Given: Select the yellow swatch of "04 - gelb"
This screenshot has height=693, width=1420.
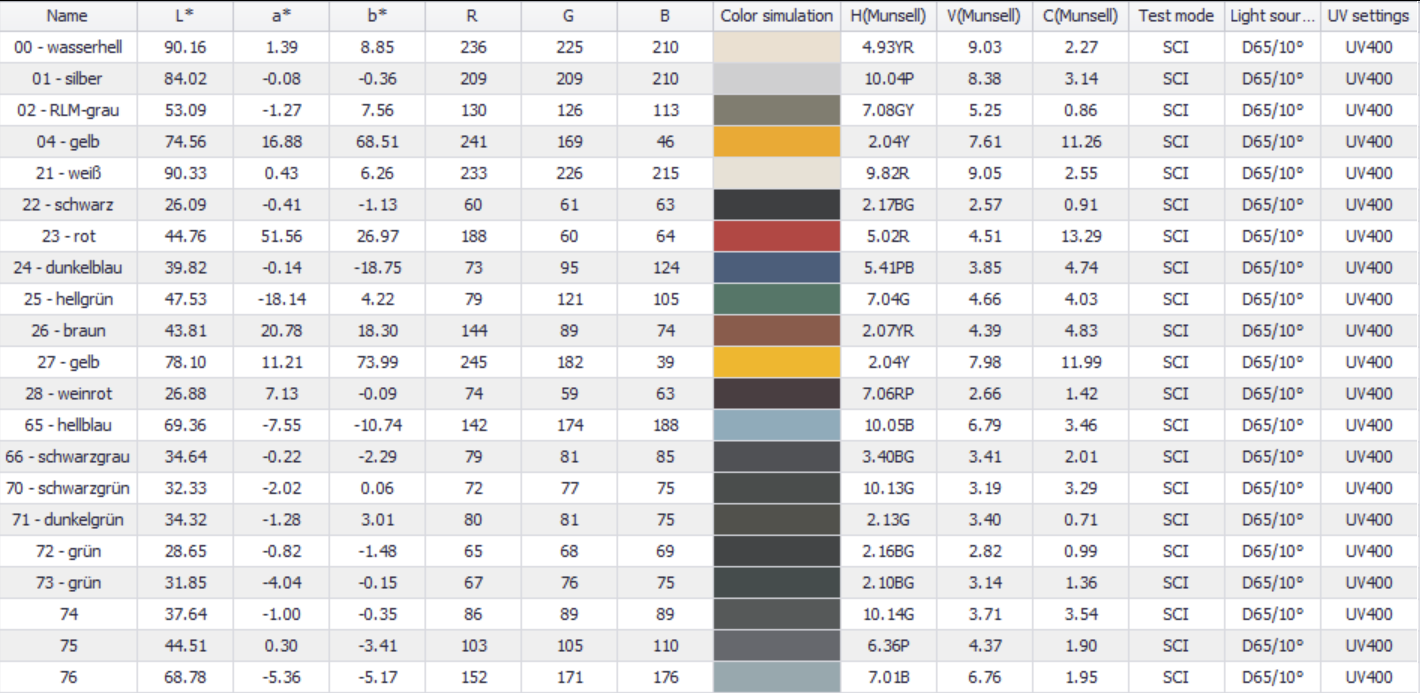Looking at the screenshot, I should (x=775, y=141).
